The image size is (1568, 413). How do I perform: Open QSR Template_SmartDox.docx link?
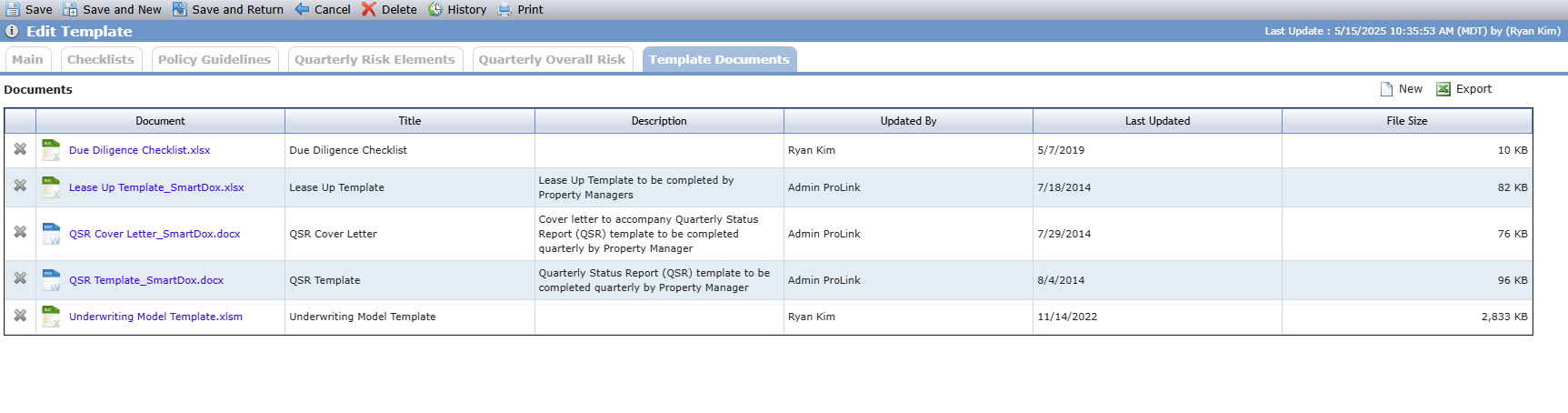click(146, 280)
